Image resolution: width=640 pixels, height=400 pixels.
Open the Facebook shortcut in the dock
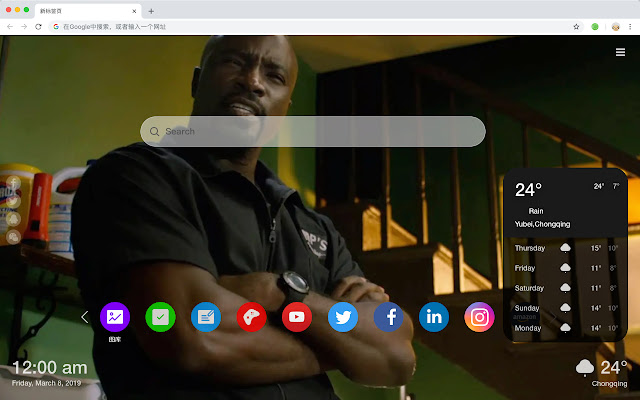[x=389, y=317]
